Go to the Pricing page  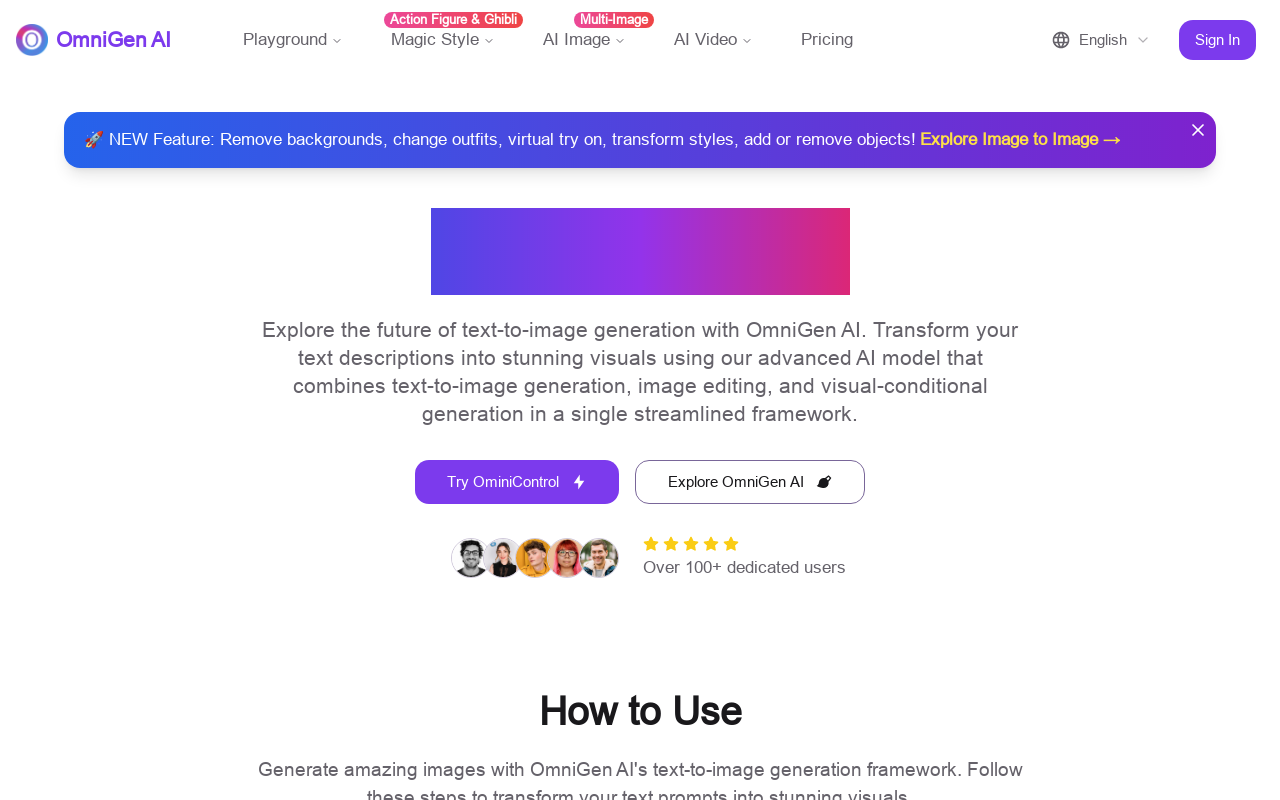point(827,40)
